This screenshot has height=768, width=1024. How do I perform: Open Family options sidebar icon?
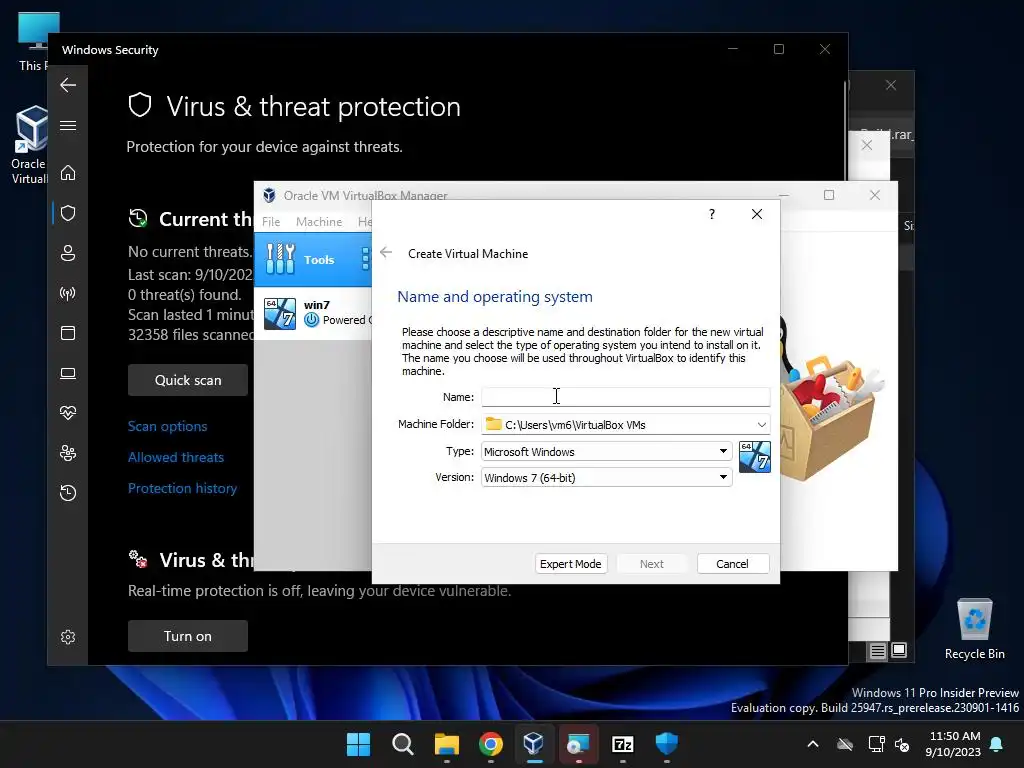pyautogui.click(x=68, y=453)
